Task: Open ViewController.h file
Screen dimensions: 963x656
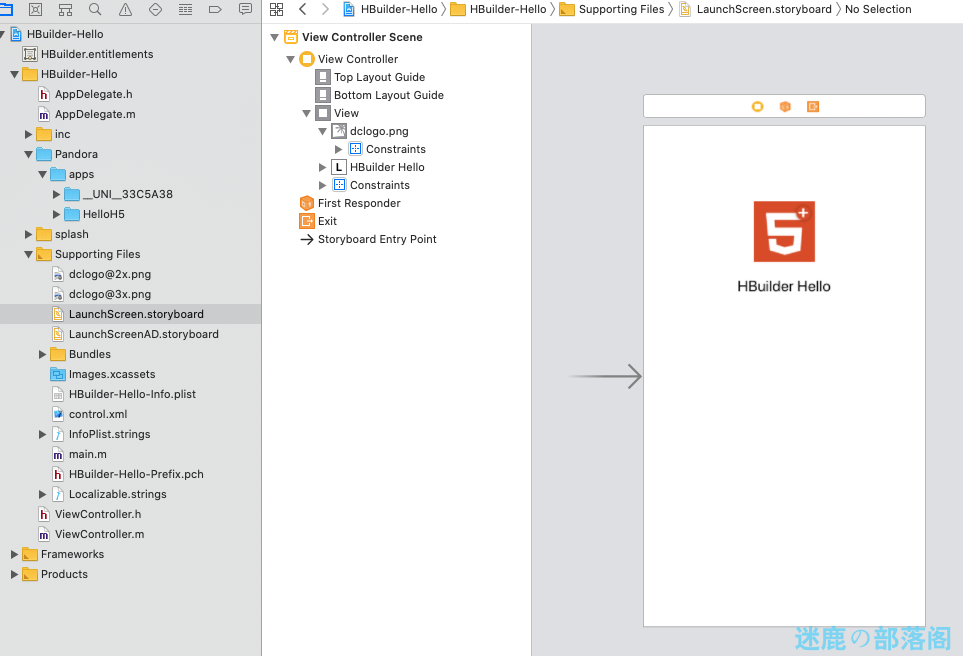Action: click(98, 514)
